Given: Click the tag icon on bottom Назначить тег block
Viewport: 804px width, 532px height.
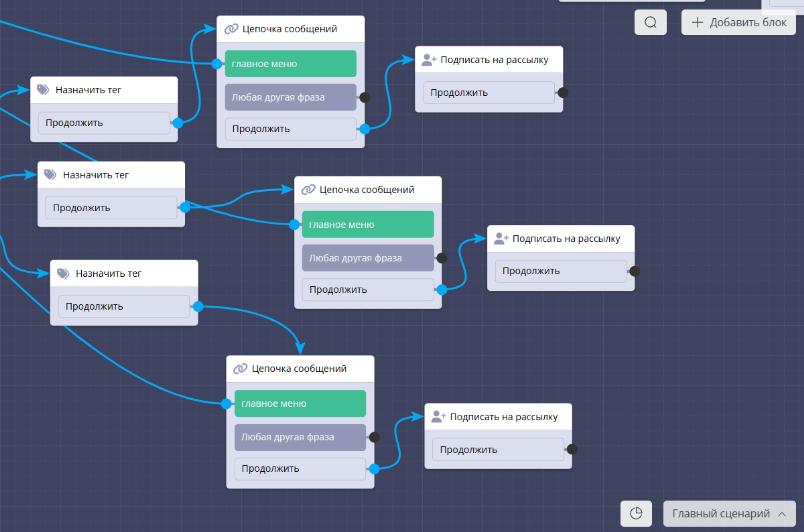Looking at the screenshot, I should [62, 273].
